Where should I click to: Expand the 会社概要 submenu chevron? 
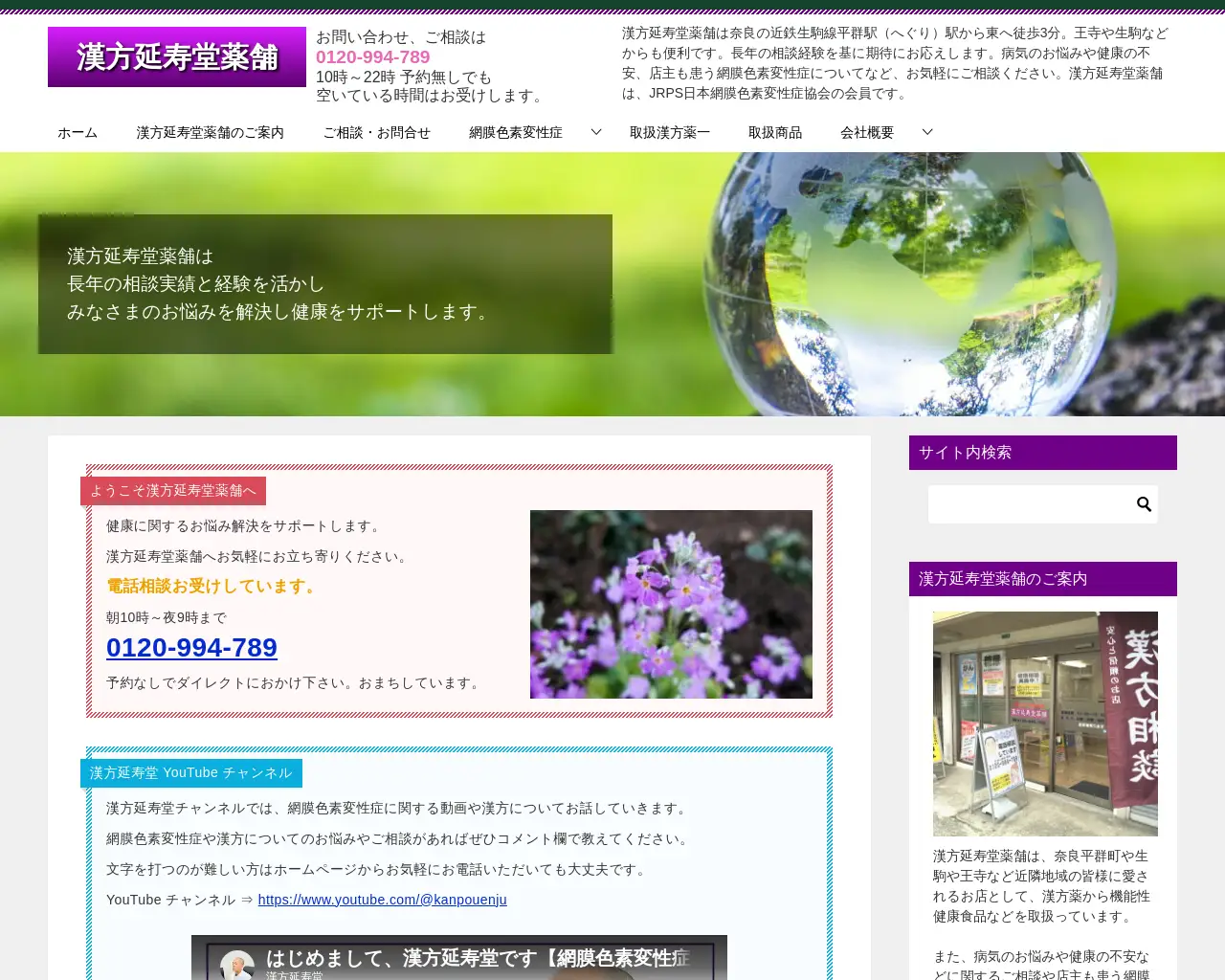click(925, 131)
